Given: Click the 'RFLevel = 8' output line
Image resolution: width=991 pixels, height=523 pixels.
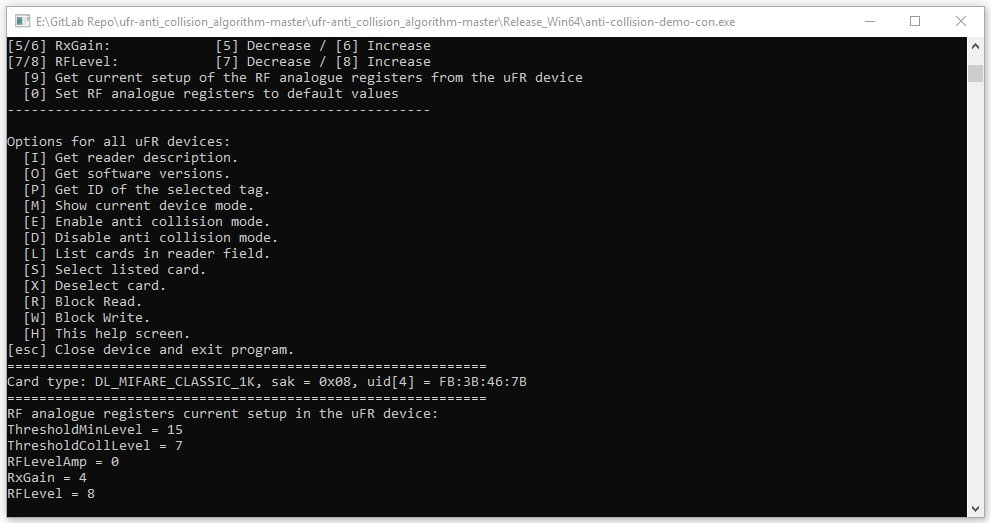Looking at the screenshot, I should (51, 494).
